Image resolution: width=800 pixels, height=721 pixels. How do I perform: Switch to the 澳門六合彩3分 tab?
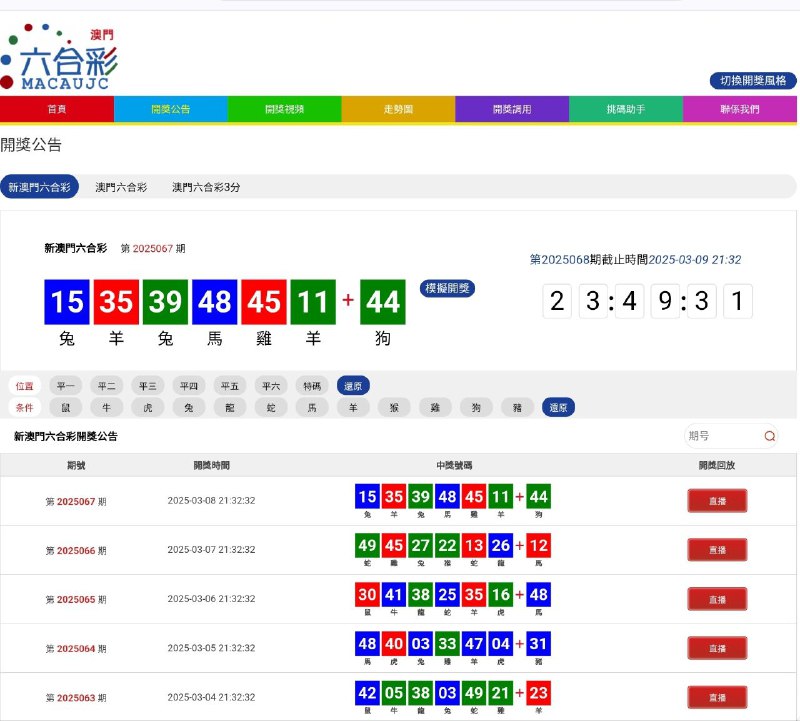click(206, 187)
